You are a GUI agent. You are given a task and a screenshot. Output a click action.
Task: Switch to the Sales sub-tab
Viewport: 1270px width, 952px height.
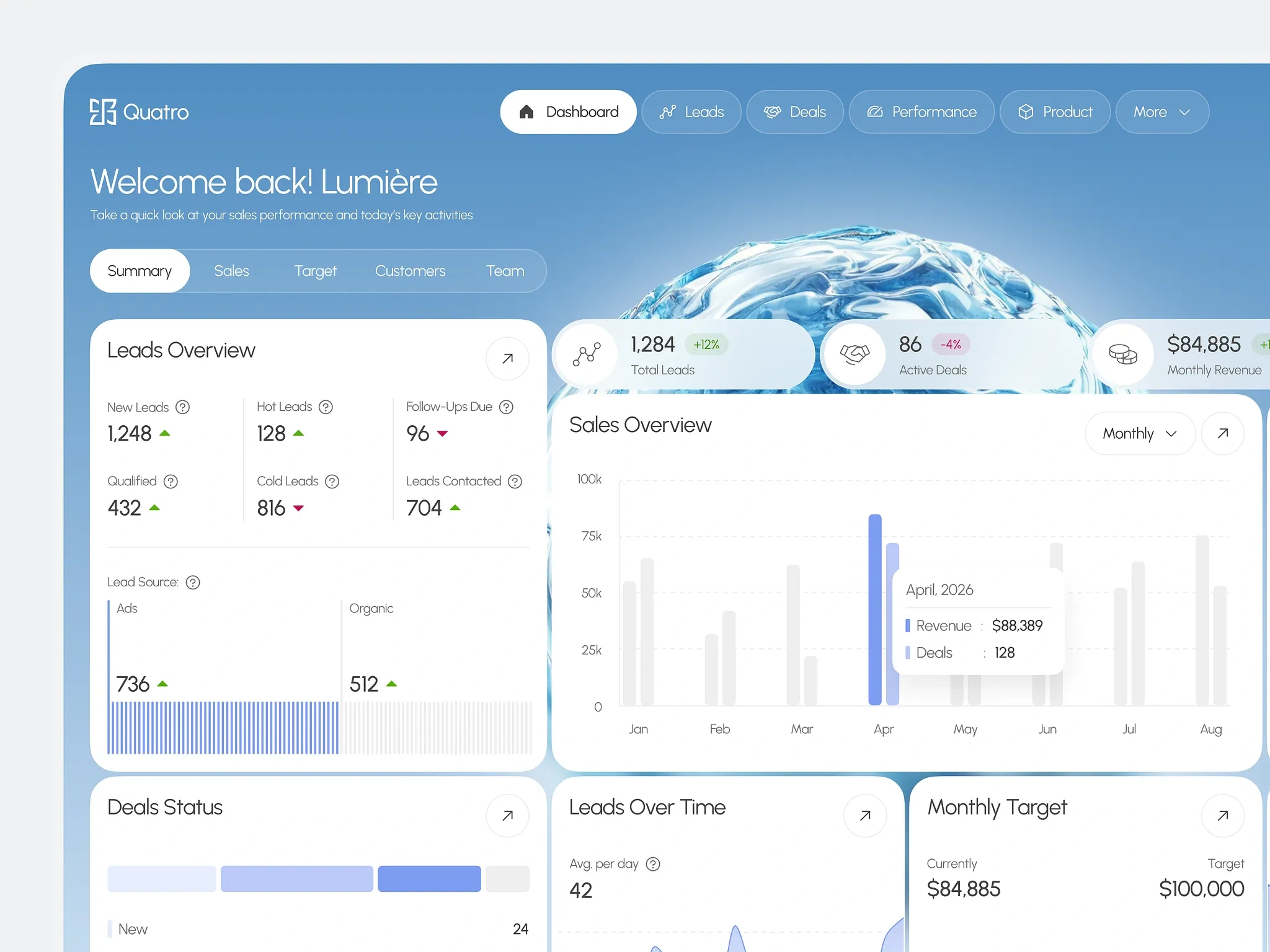click(x=231, y=271)
